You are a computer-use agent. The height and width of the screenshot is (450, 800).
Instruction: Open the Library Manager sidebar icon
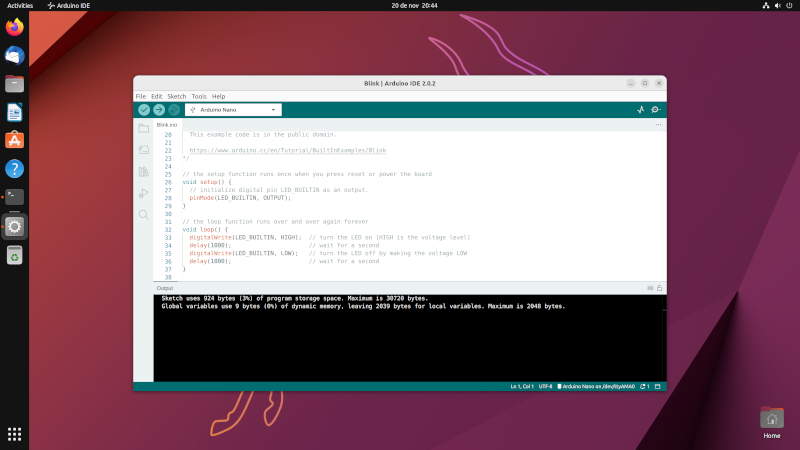coord(144,171)
